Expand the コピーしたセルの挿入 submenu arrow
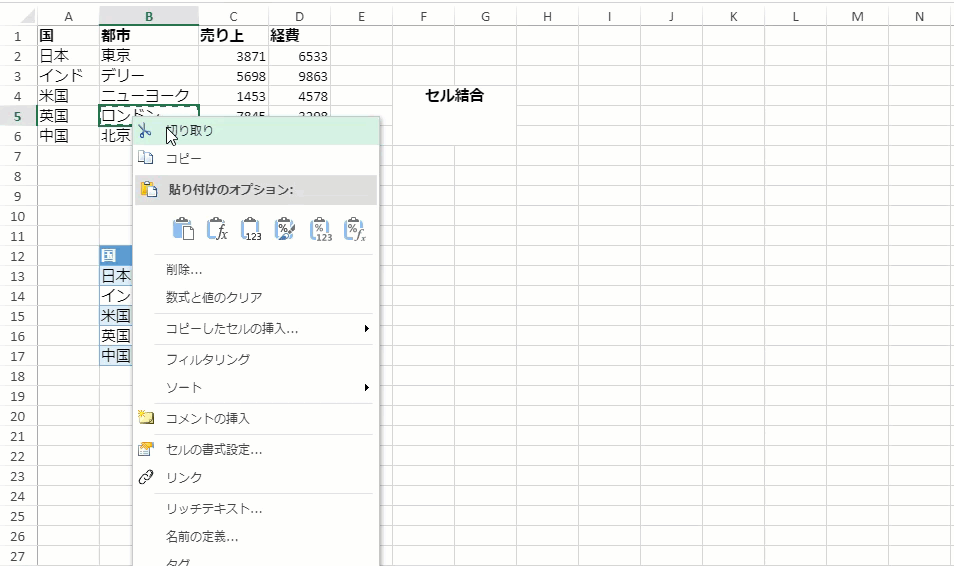954x566 pixels. pos(366,328)
